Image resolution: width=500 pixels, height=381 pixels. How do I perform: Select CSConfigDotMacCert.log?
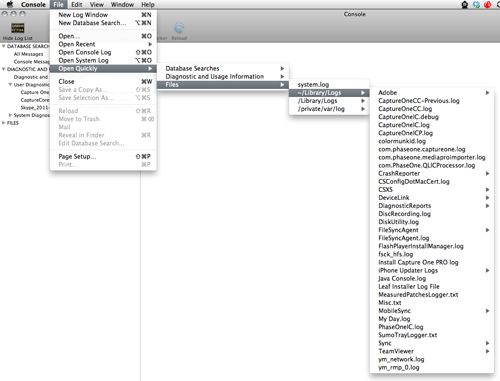tap(432, 182)
